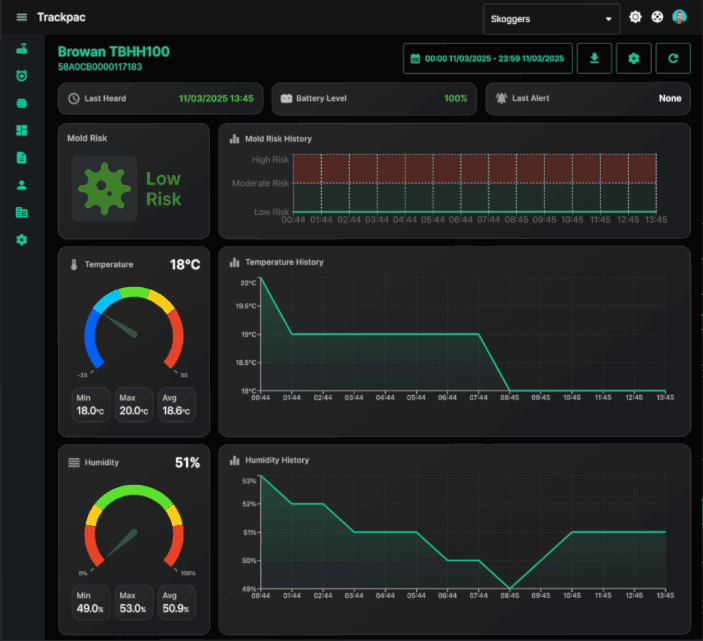Screen dimensions: 703x641
Task: Click the Browan TBHH100 device name
Action: (113, 52)
